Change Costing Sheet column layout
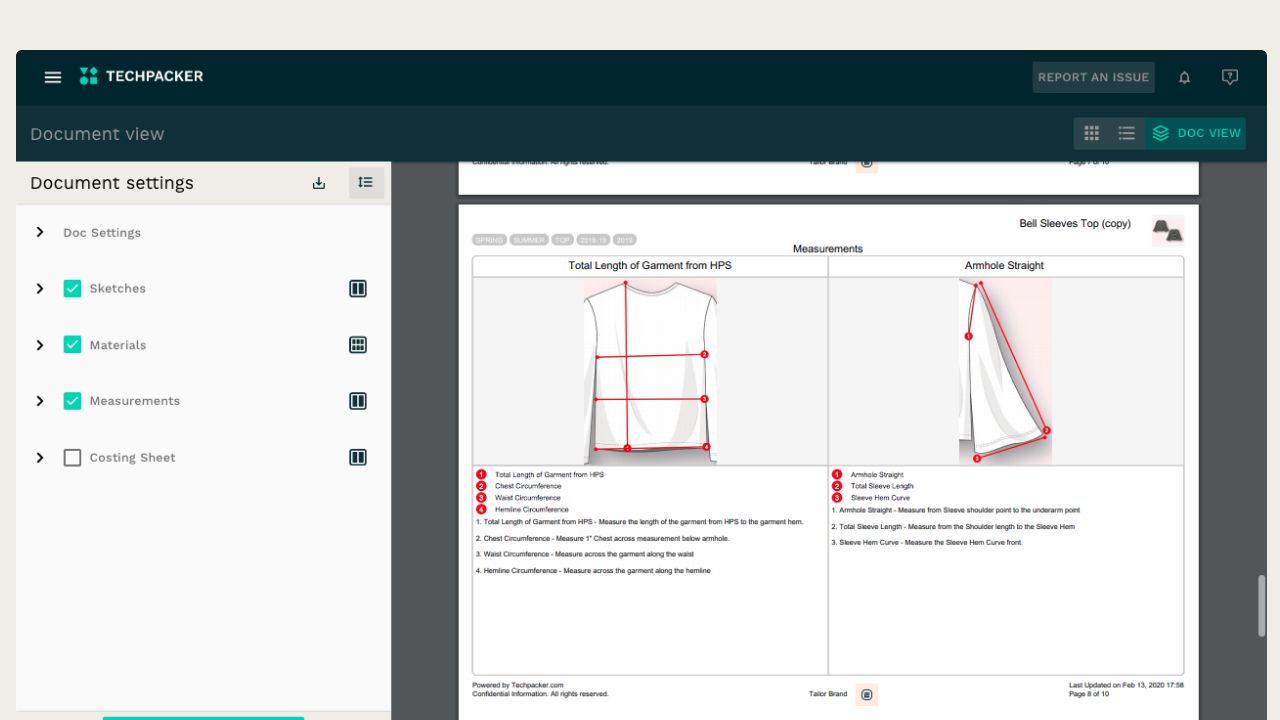This screenshot has height=720, width=1280. click(x=358, y=457)
